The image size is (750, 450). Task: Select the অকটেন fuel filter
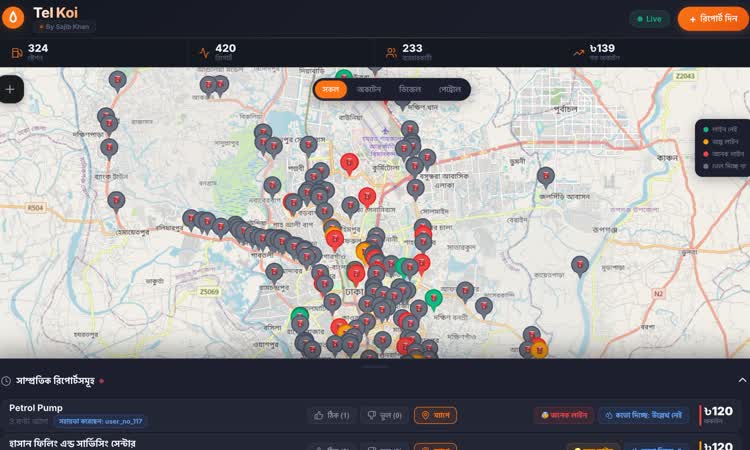tap(369, 89)
